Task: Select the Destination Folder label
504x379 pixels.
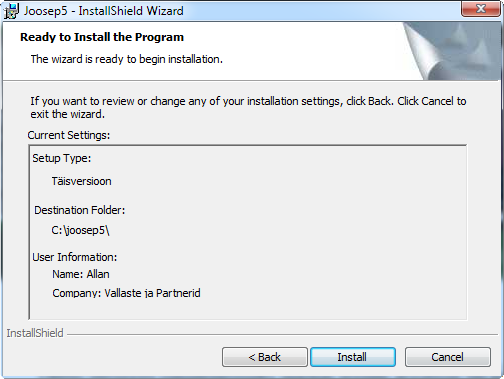Action: [80, 210]
